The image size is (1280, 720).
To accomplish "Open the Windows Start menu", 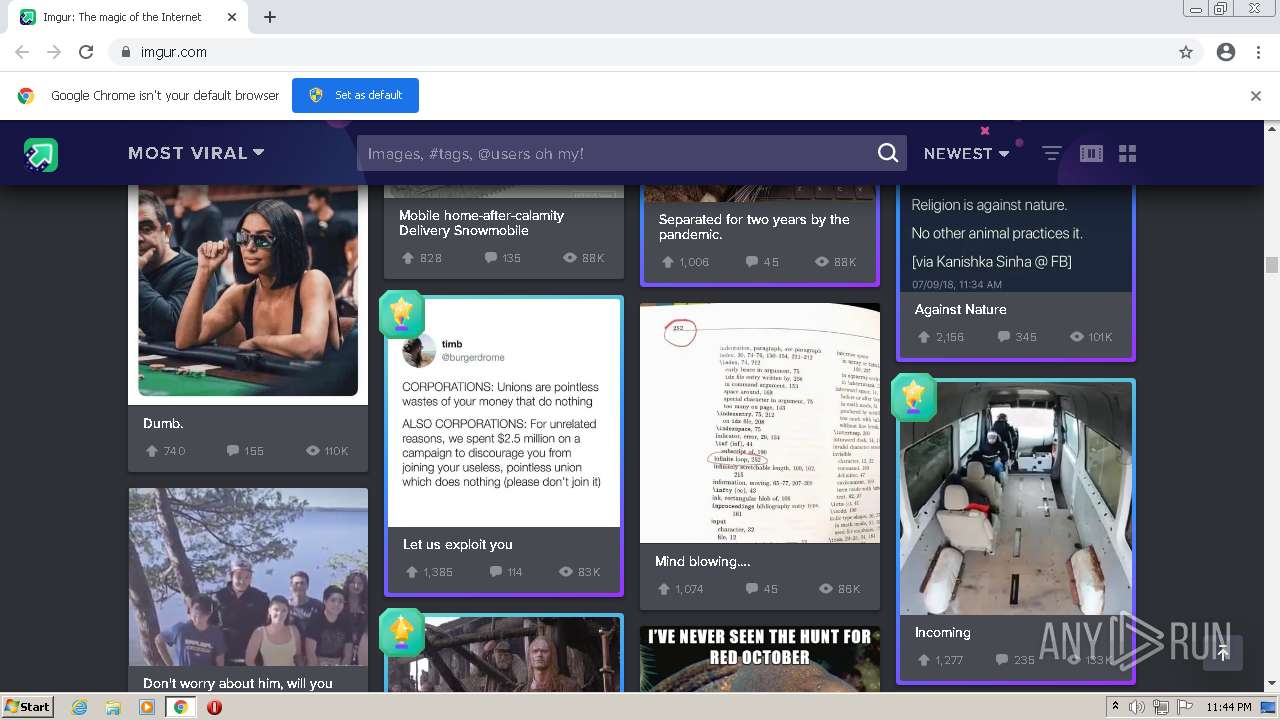I will pos(27,707).
